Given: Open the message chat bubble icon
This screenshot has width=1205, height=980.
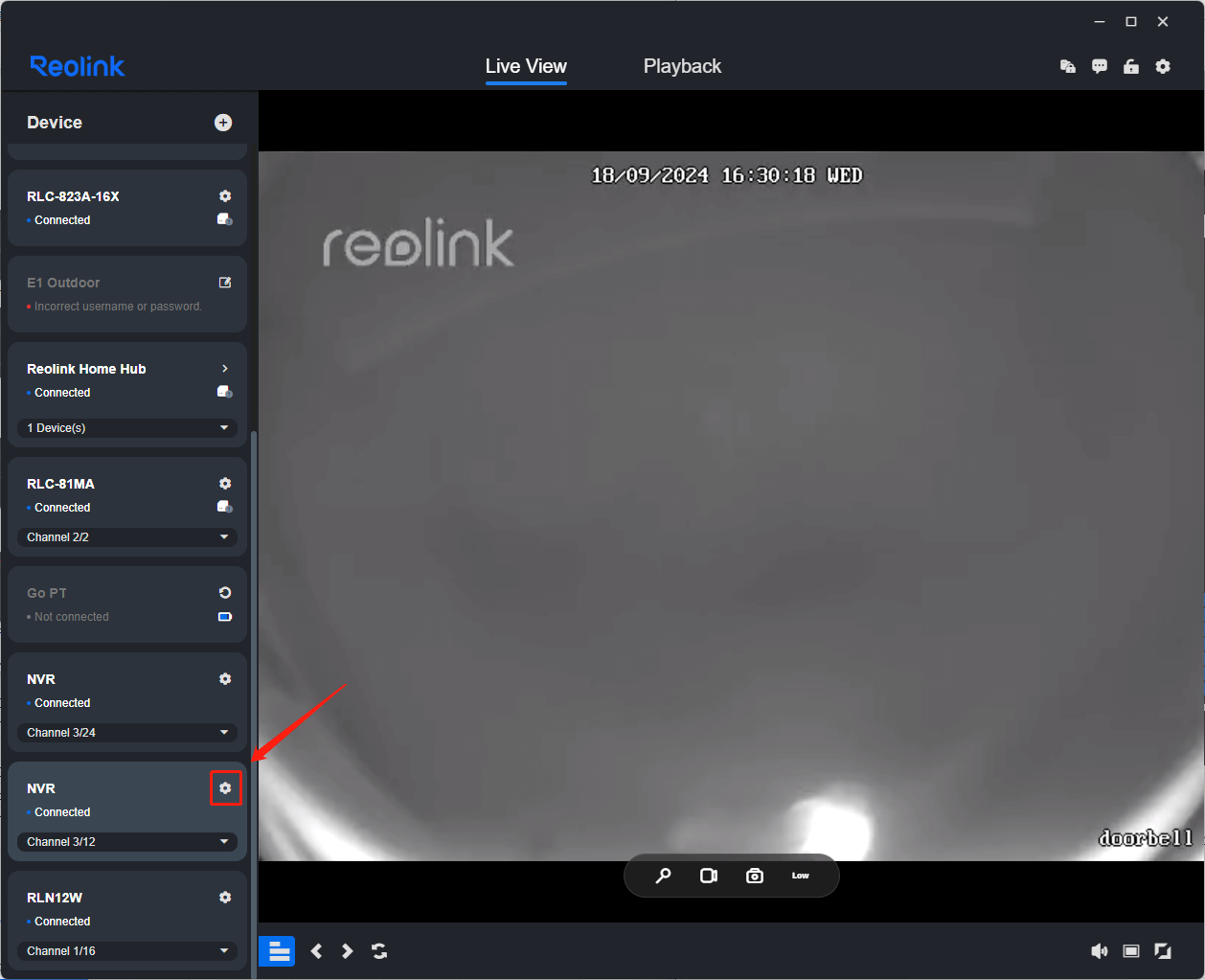Looking at the screenshot, I should (1100, 67).
